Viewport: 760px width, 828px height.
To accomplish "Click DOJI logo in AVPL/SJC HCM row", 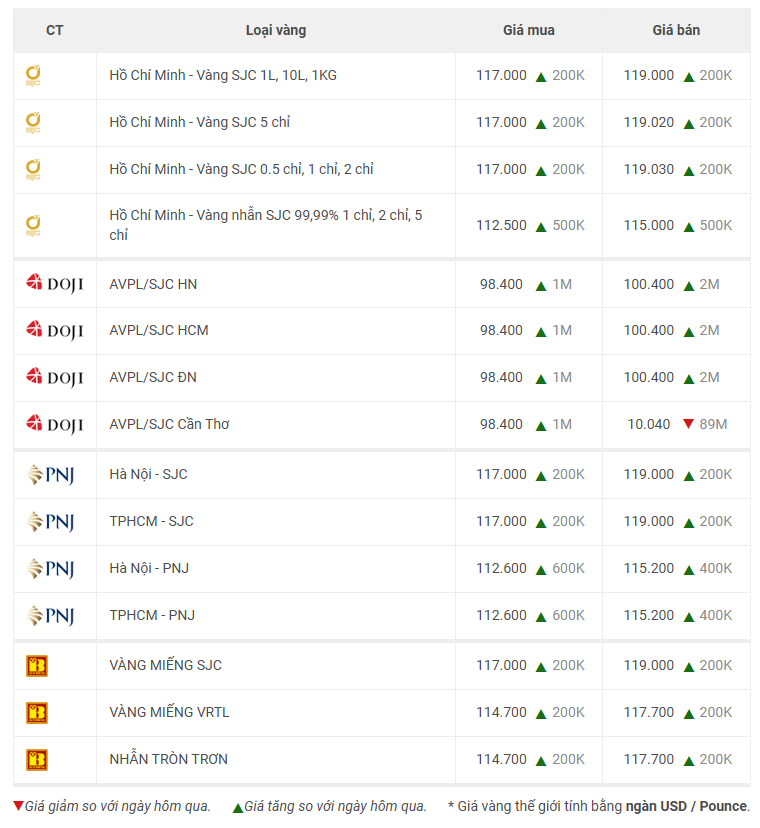I will coord(55,331).
